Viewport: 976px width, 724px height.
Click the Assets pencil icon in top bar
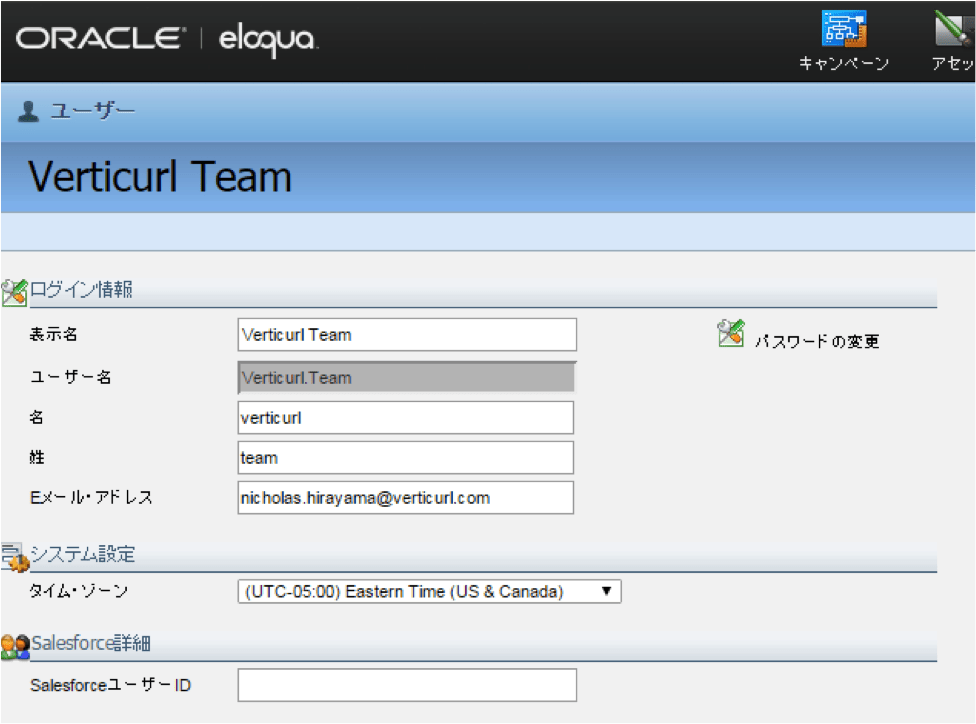(x=954, y=29)
